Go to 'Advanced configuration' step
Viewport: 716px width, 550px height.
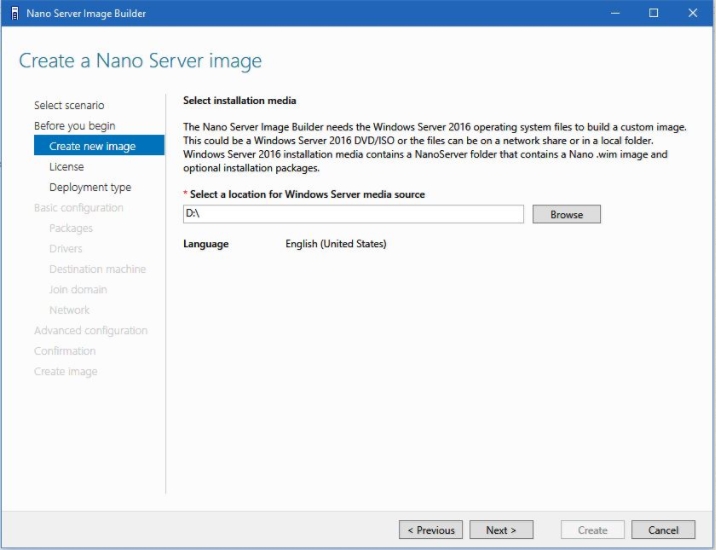coord(91,331)
